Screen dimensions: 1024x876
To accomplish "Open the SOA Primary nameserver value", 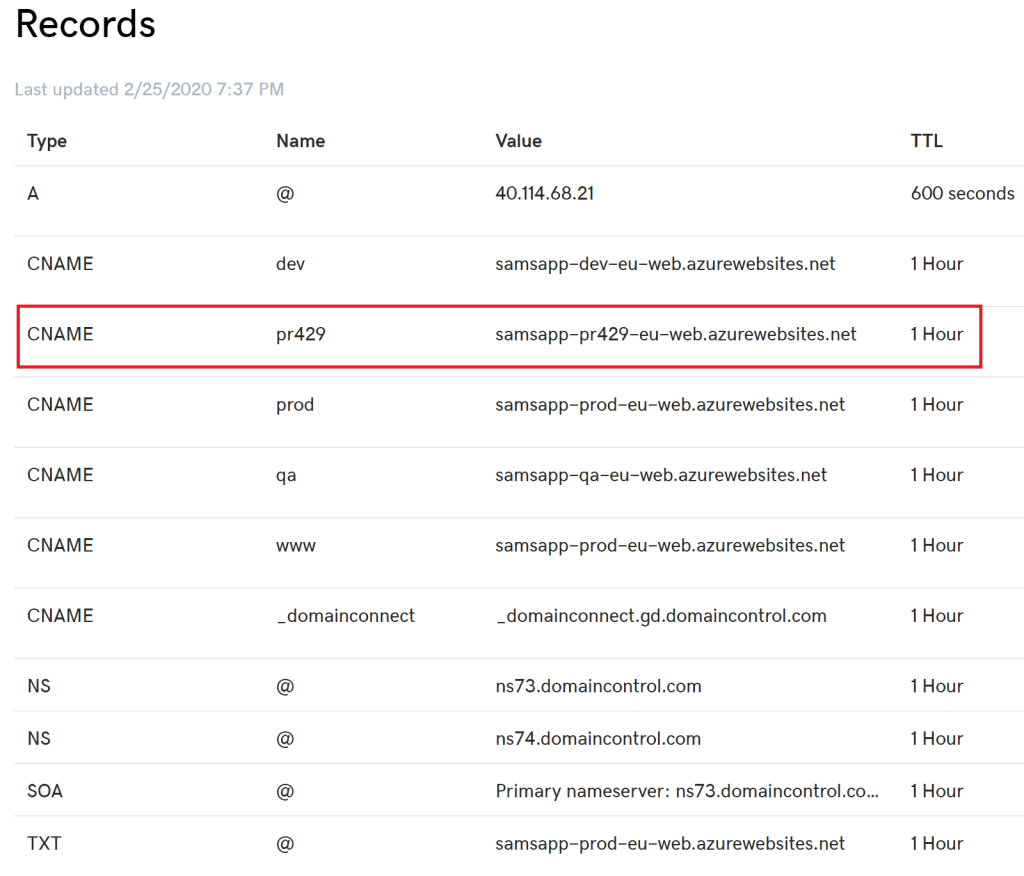I will click(687, 791).
